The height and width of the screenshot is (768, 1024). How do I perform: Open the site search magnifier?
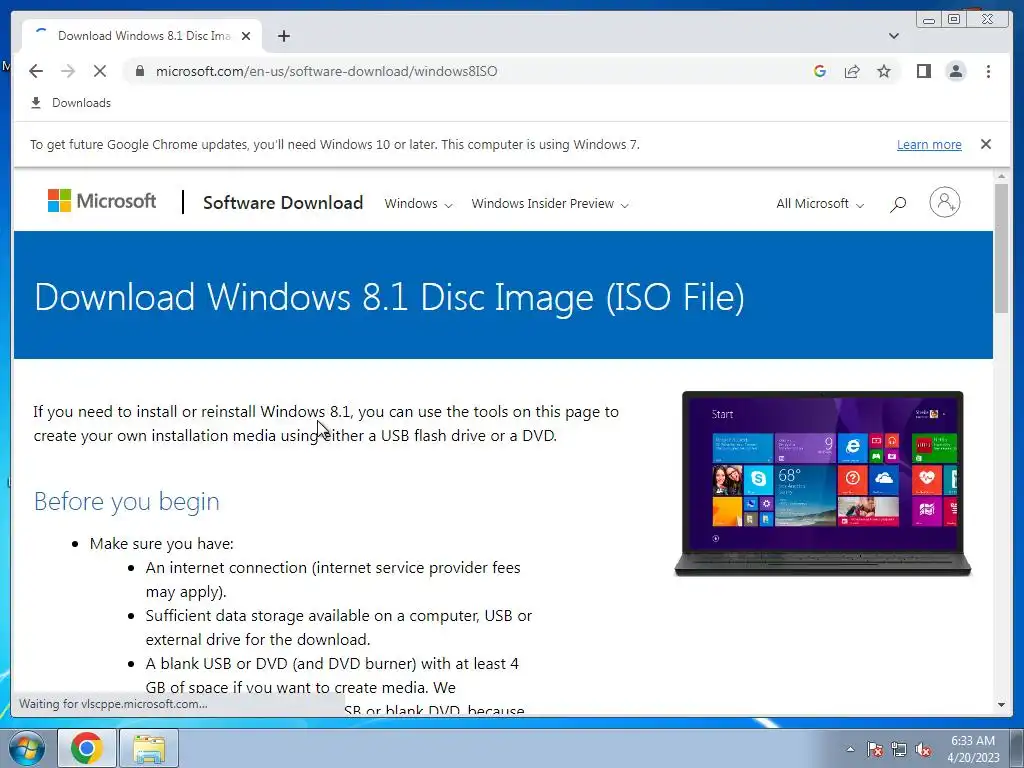[x=898, y=204]
